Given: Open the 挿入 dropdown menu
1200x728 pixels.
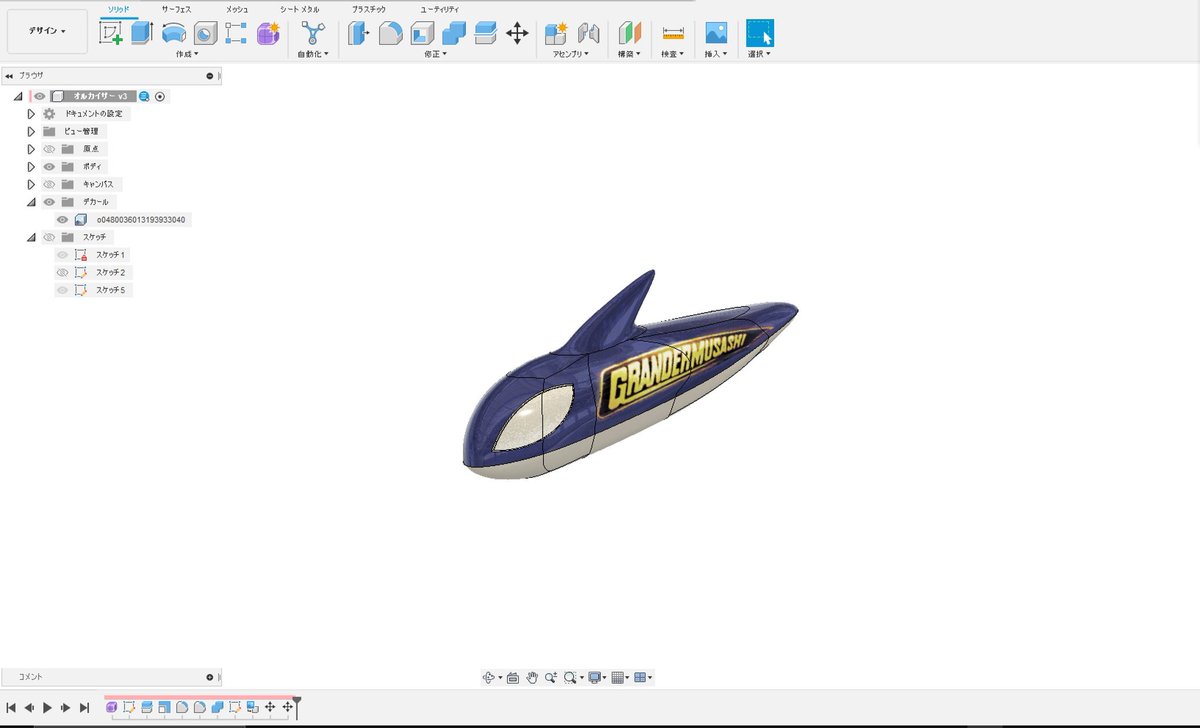Looking at the screenshot, I should (716, 54).
